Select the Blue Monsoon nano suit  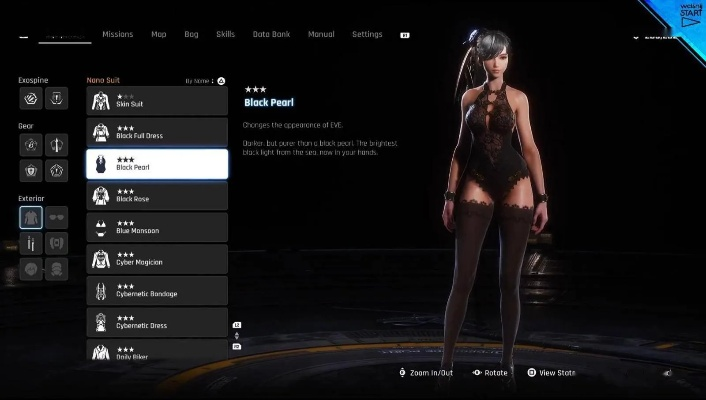tap(157, 227)
